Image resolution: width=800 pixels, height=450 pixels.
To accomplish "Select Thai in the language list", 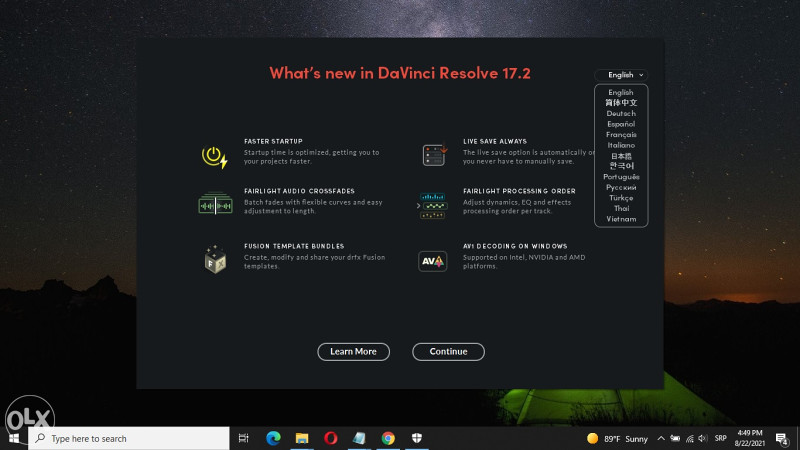I will click(621, 208).
